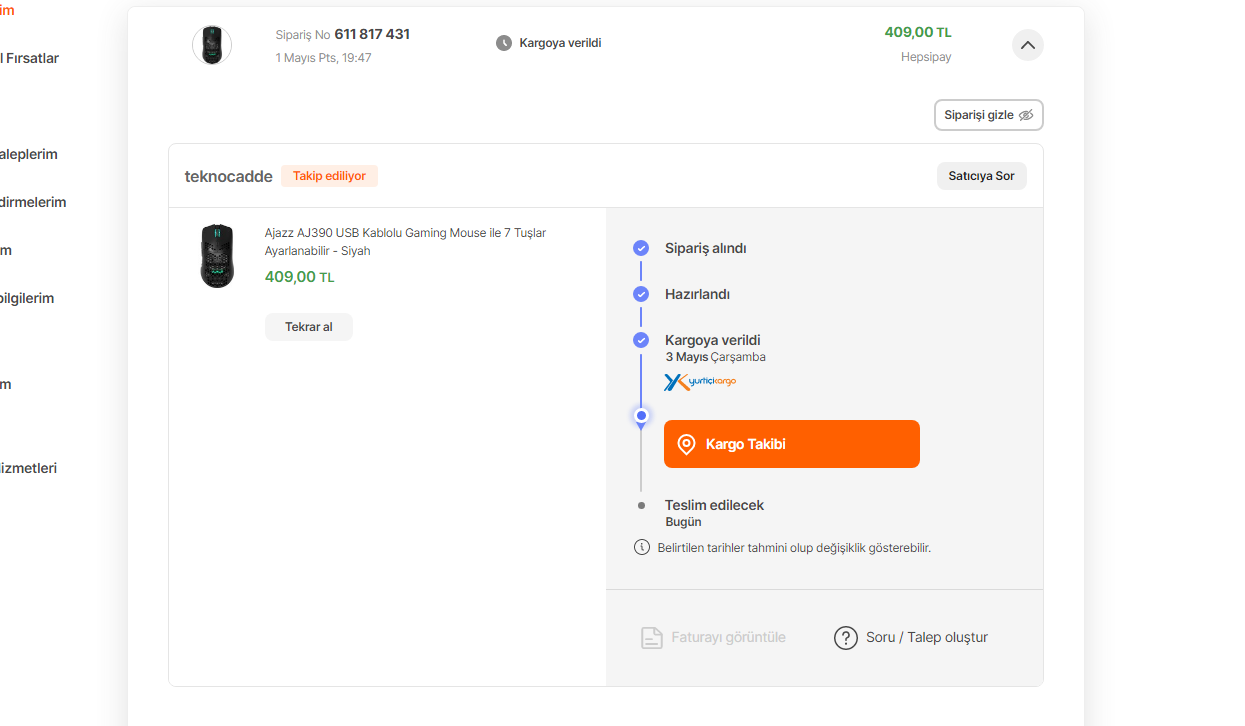Open the round mouse thumbnail in order header

pyautogui.click(x=212, y=45)
